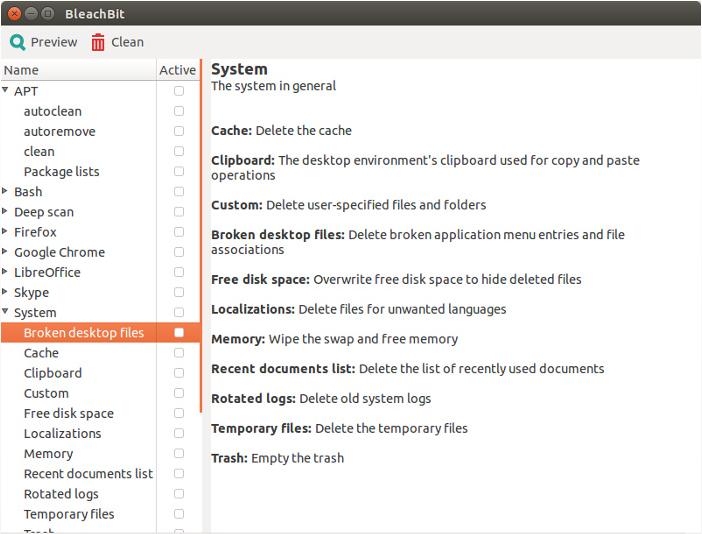This screenshot has height=534, width=702.
Task: Close the BleachBit window
Action: 14,13
